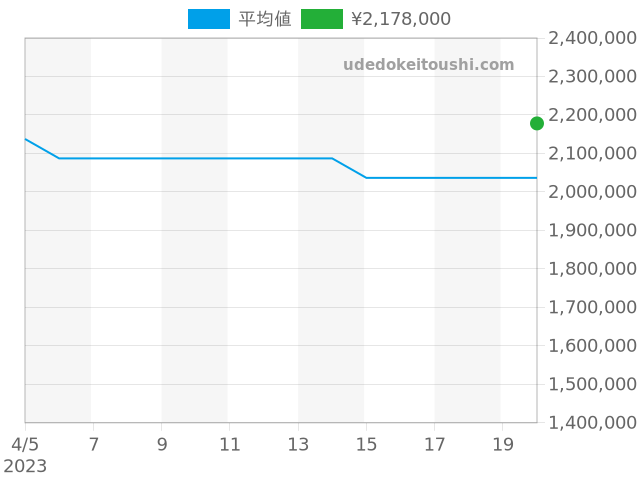Viewport: 640px width, 480px height.
Task: Click the 1,600,000 y-axis label
Action: (593, 346)
